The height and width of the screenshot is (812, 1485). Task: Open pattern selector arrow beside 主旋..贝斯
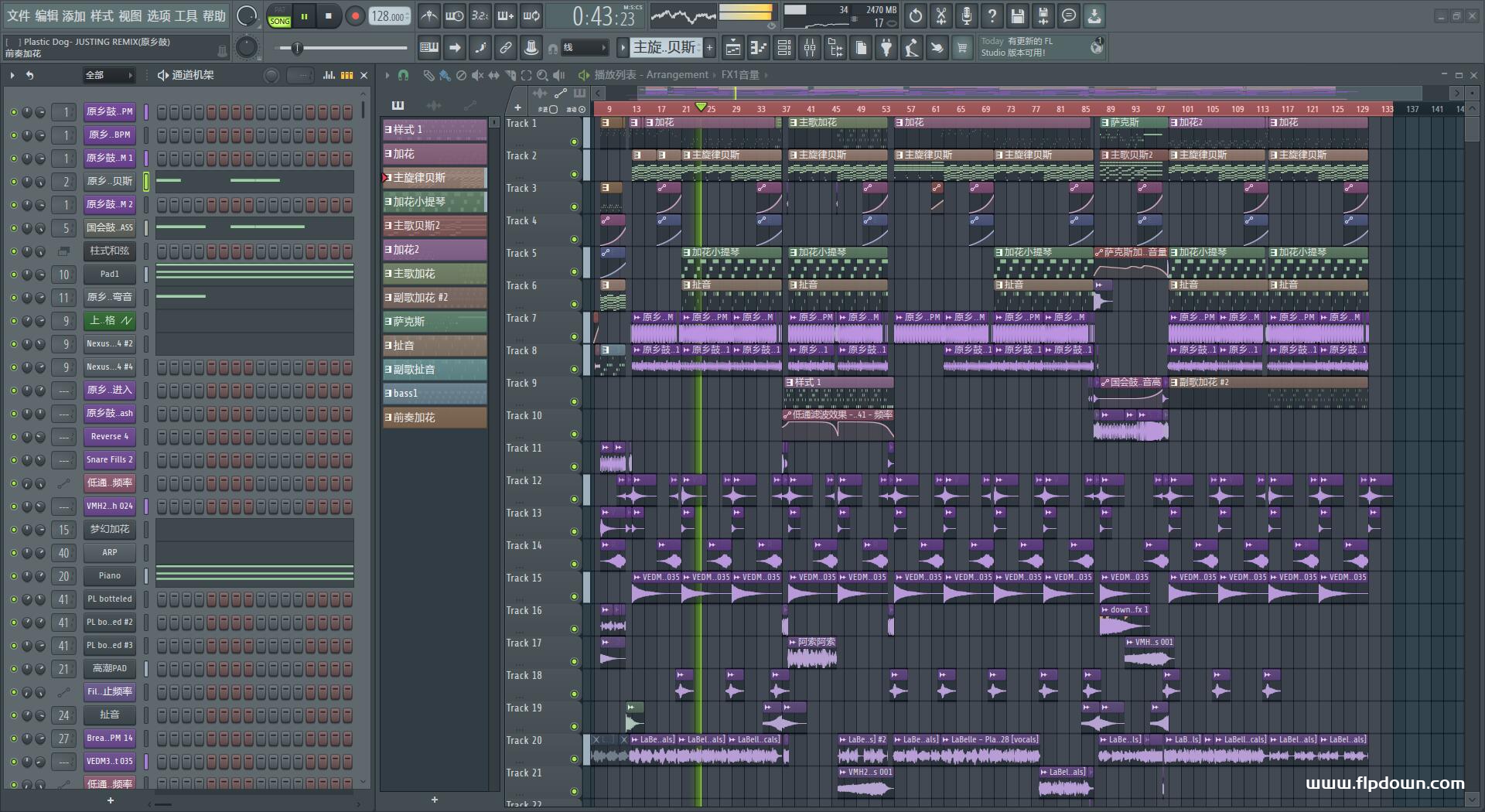(623, 48)
